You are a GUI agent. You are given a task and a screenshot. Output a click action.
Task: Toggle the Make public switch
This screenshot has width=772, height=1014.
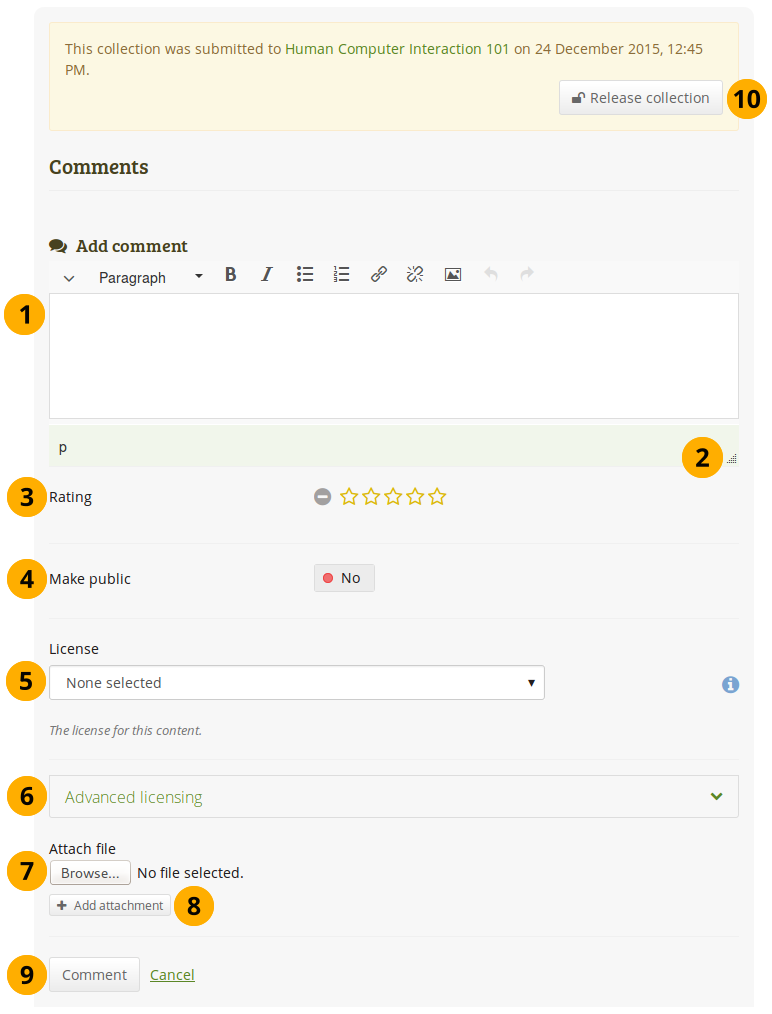[344, 578]
